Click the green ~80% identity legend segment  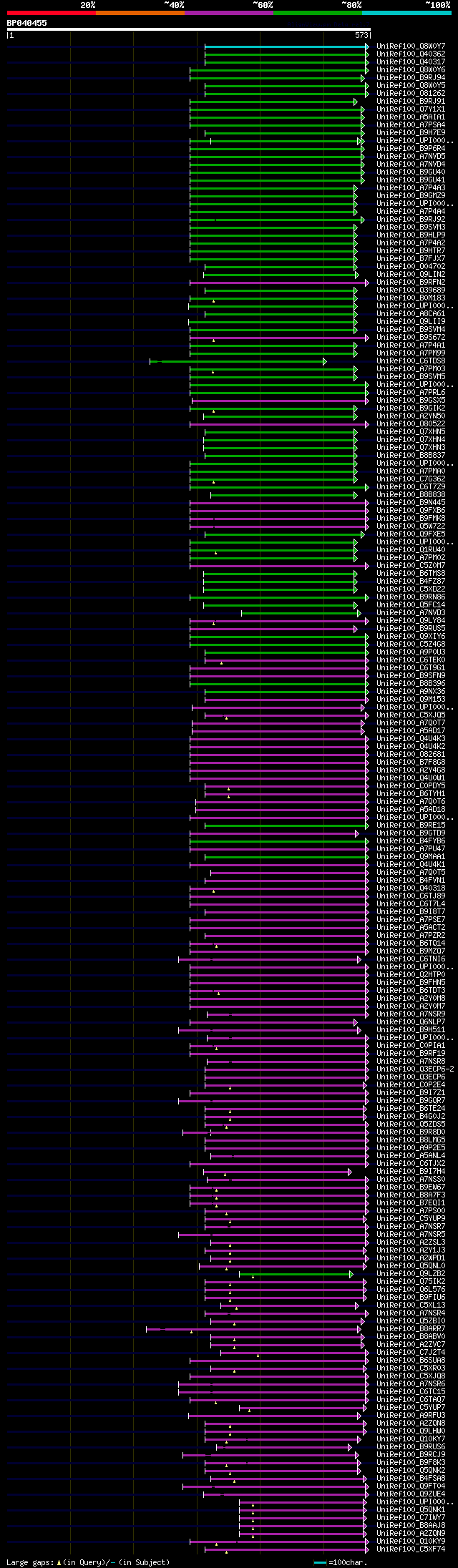(x=318, y=13)
